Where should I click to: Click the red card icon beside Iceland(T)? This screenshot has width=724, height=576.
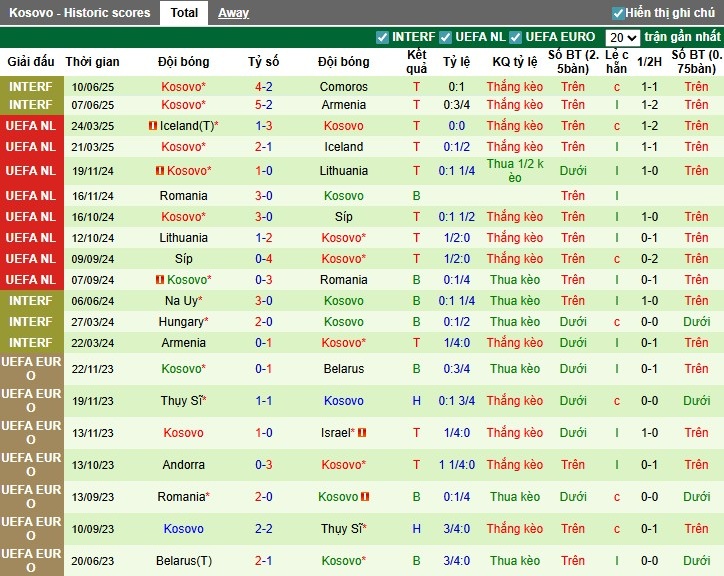(x=152, y=126)
